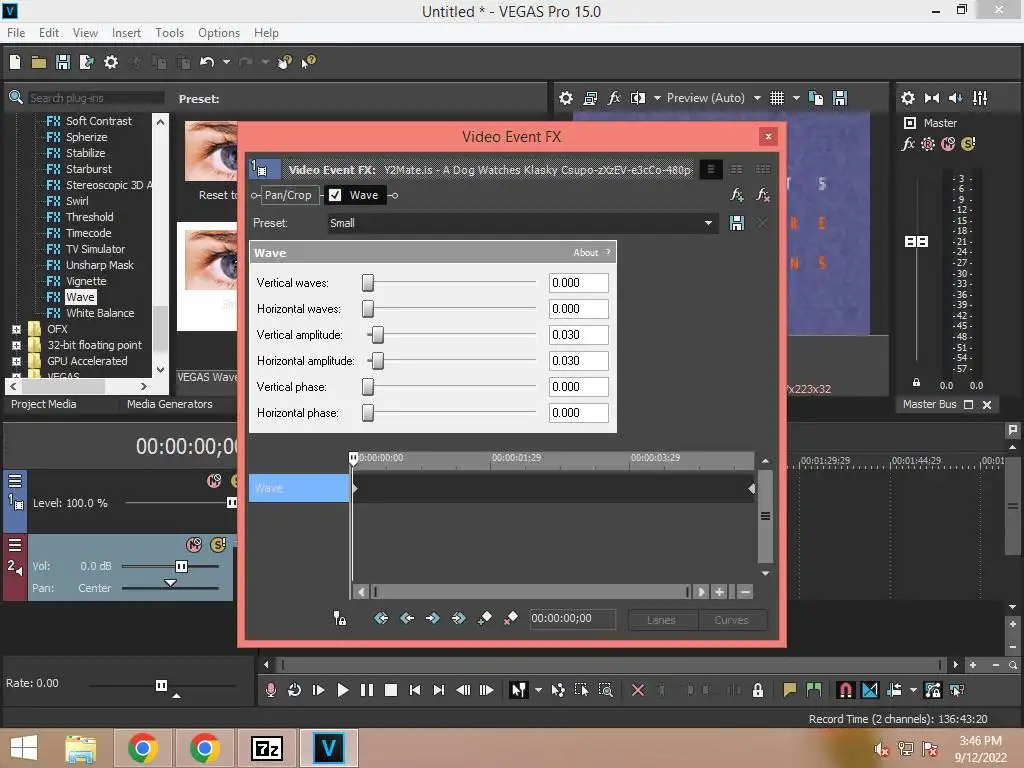
Task: Click the Pan/Crop button in FX chain
Action: point(288,195)
